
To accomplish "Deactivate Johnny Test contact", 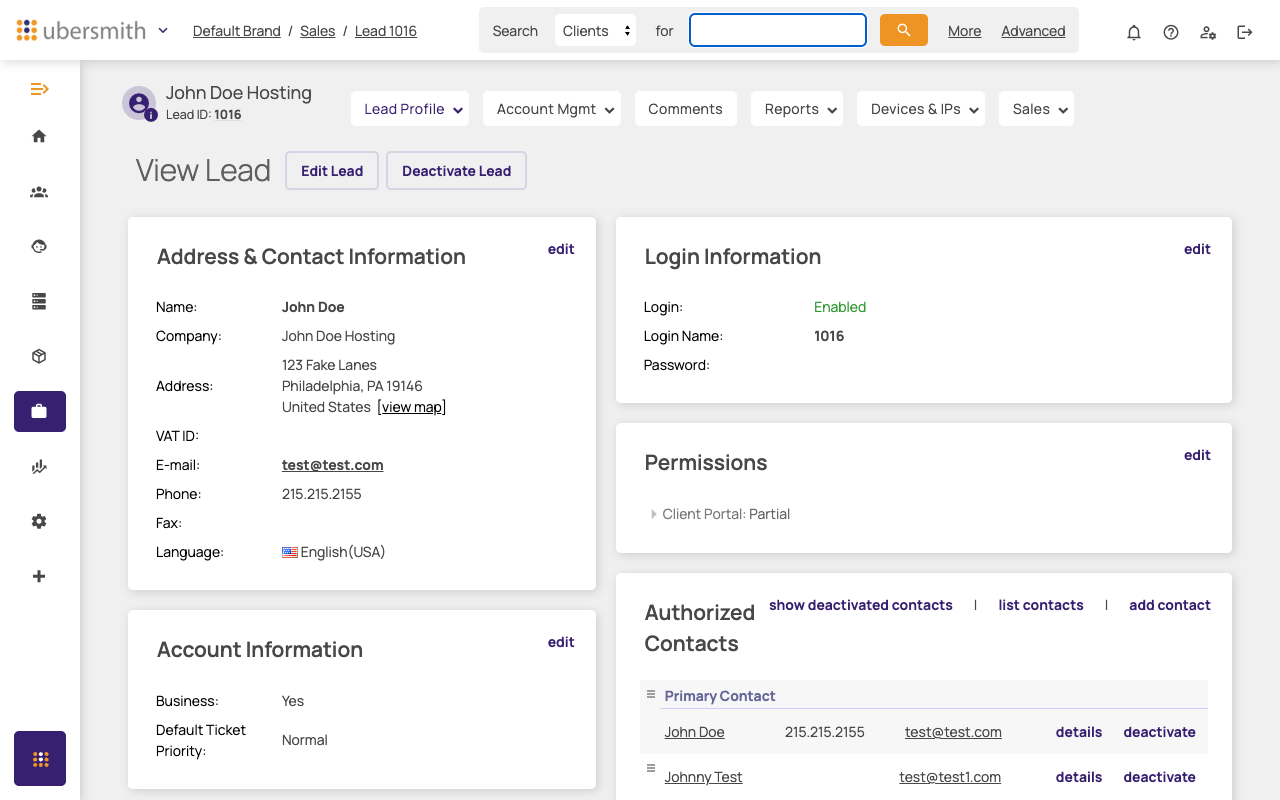I will tap(1159, 777).
